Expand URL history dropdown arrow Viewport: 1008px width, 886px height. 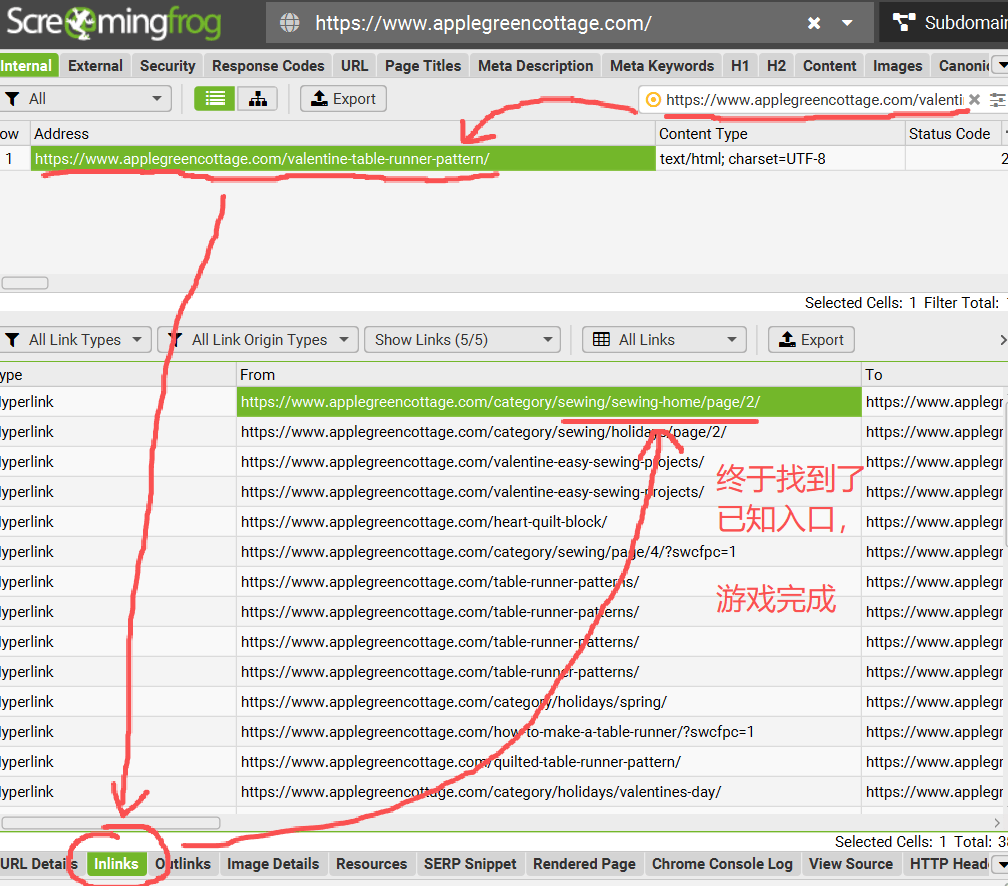[x=847, y=23]
